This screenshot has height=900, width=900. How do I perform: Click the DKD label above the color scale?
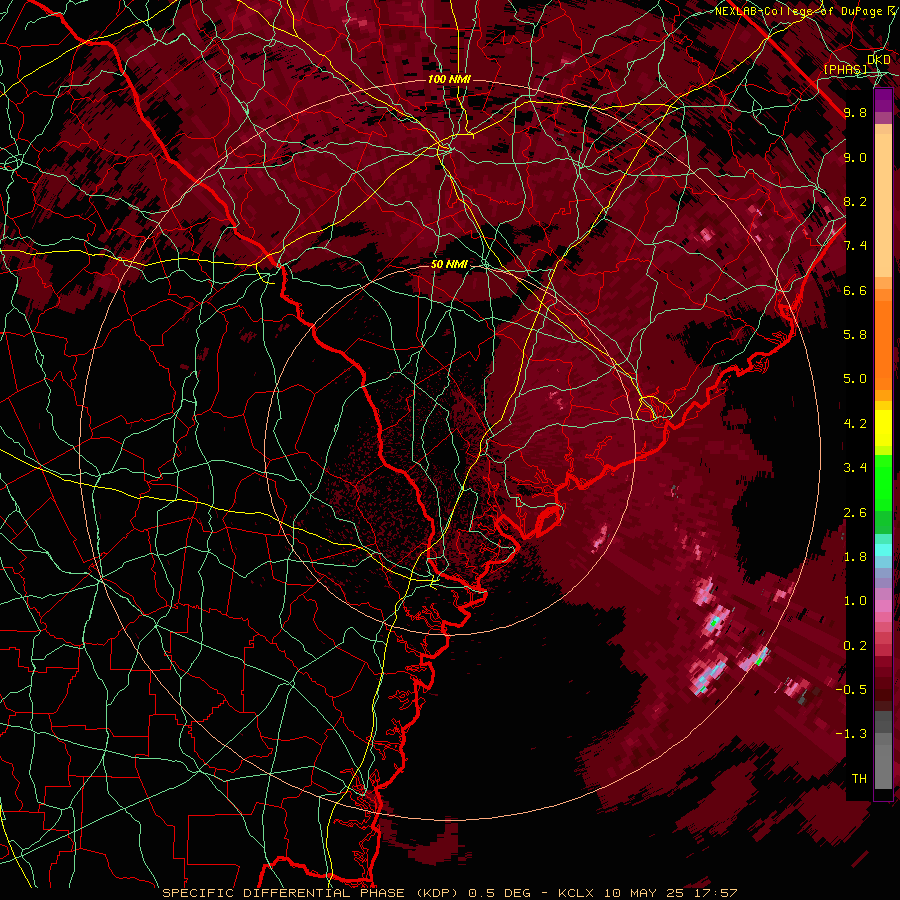pos(878,60)
